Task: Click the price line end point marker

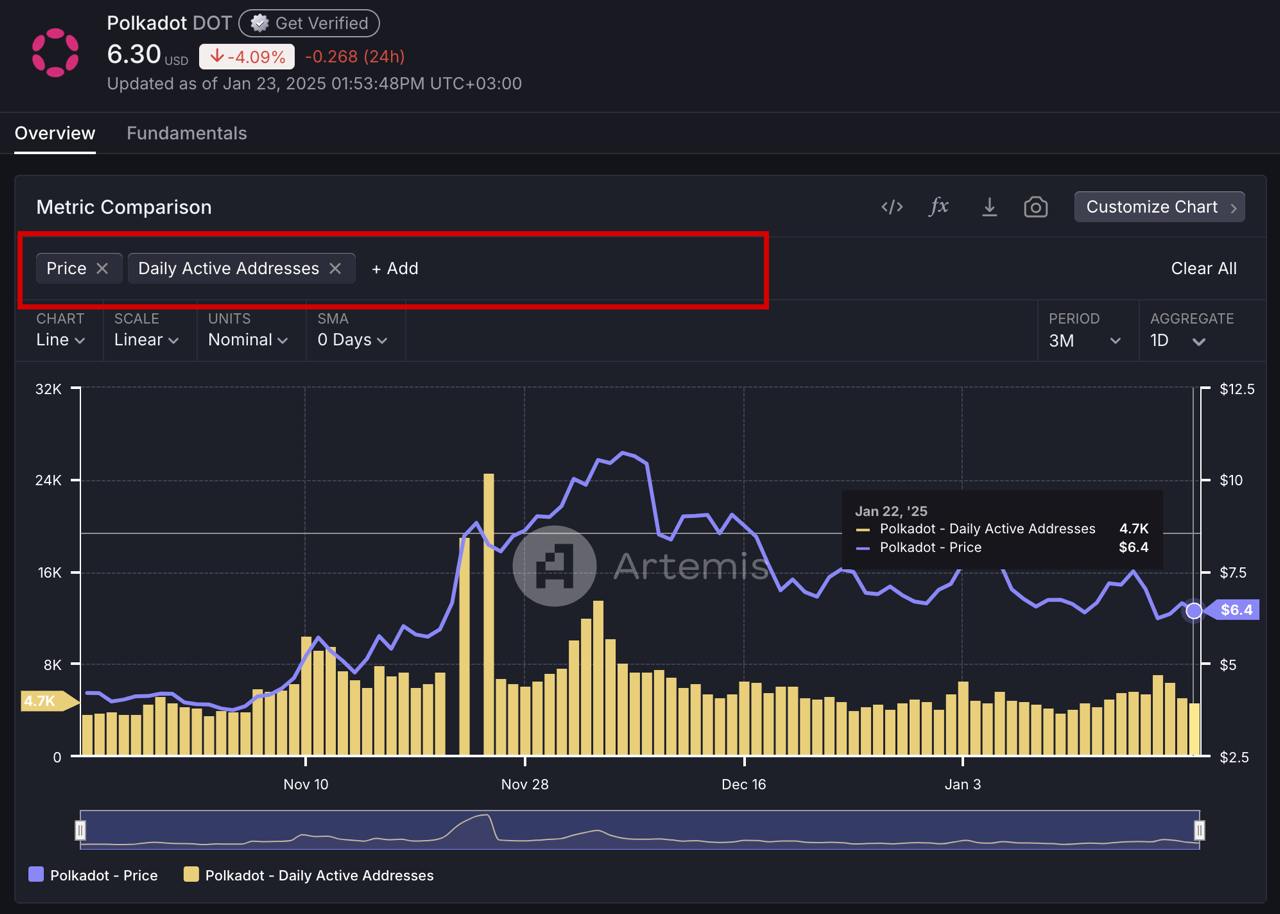Action: point(1193,610)
